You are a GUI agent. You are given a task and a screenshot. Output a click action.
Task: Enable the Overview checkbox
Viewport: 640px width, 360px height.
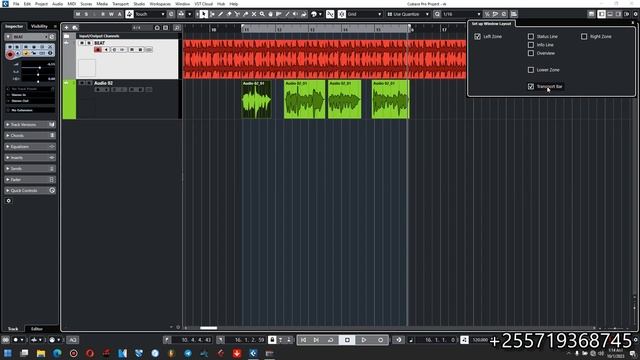click(x=531, y=53)
